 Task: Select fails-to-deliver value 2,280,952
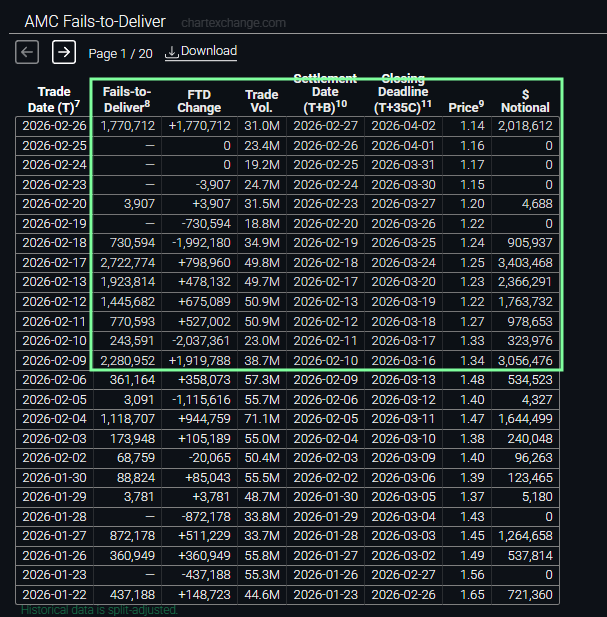pos(127,360)
